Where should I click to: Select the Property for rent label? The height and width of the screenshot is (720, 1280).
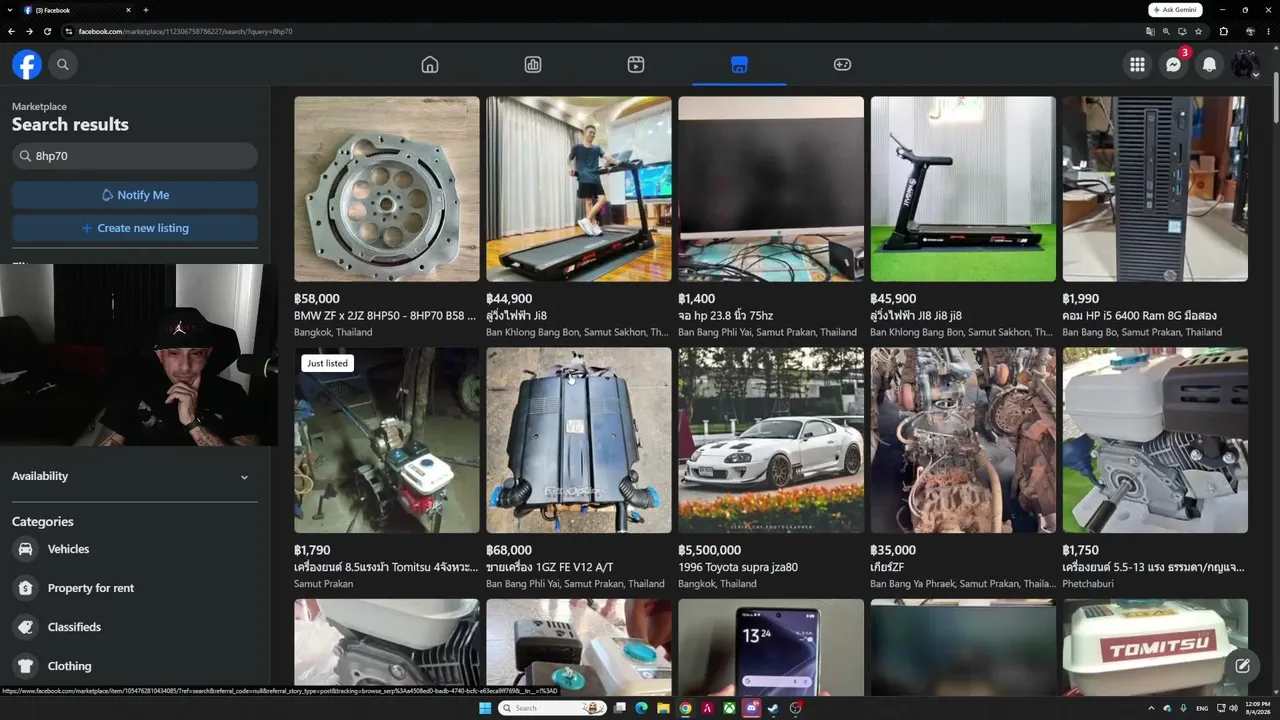tap(91, 588)
